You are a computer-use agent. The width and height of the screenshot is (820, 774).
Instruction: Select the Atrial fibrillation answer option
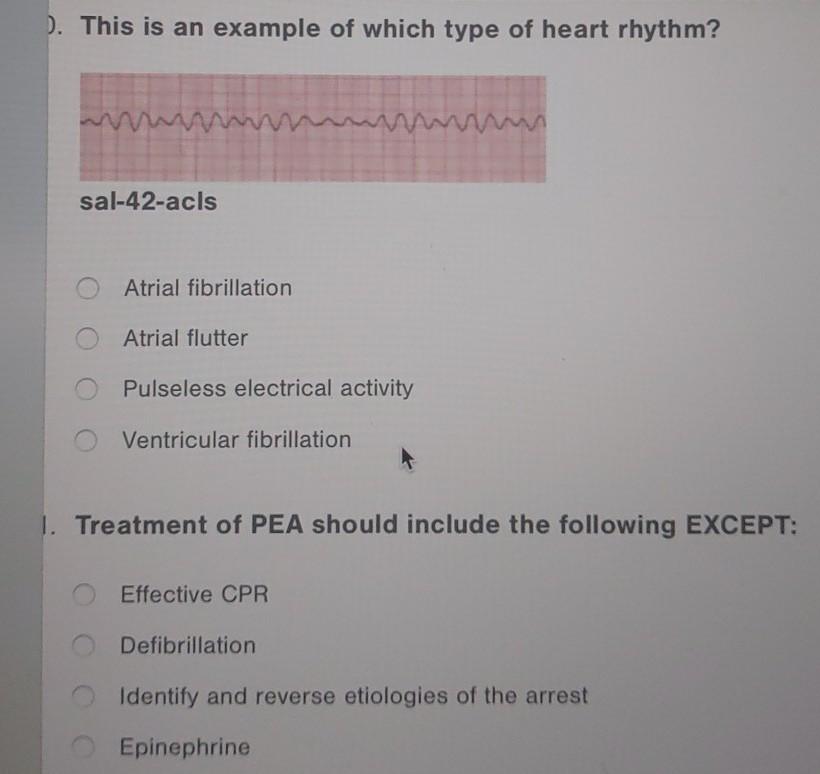coord(87,288)
